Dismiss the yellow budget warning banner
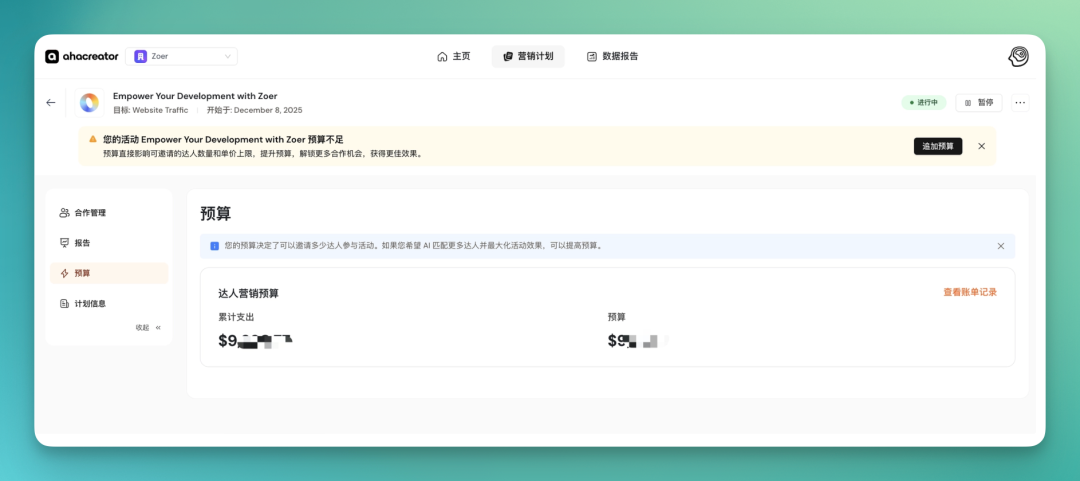1080x481 pixels. [x=982, y=146]
